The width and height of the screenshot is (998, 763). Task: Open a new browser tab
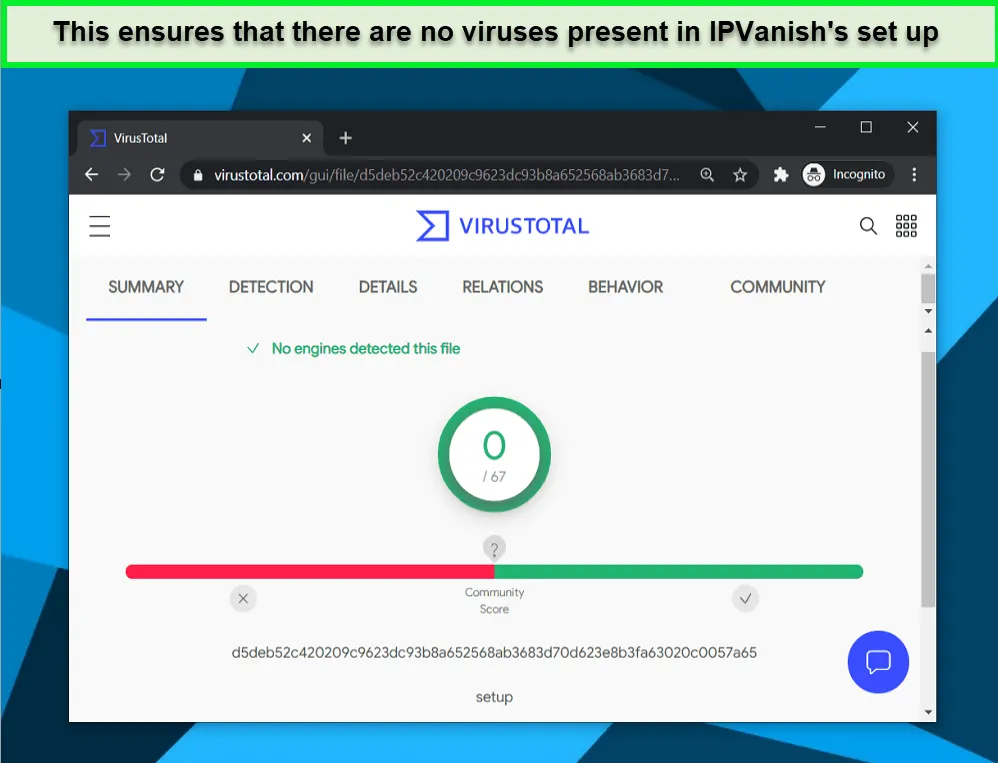(346, 138)
